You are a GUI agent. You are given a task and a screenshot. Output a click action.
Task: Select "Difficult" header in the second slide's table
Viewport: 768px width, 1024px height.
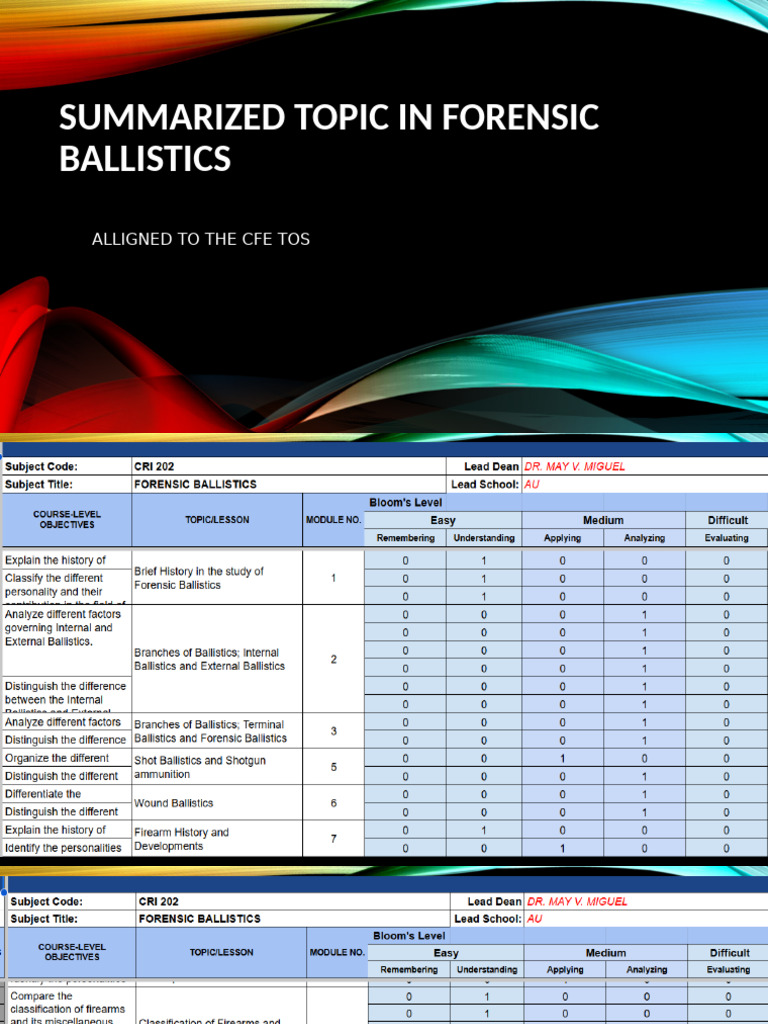pos(728,520)
